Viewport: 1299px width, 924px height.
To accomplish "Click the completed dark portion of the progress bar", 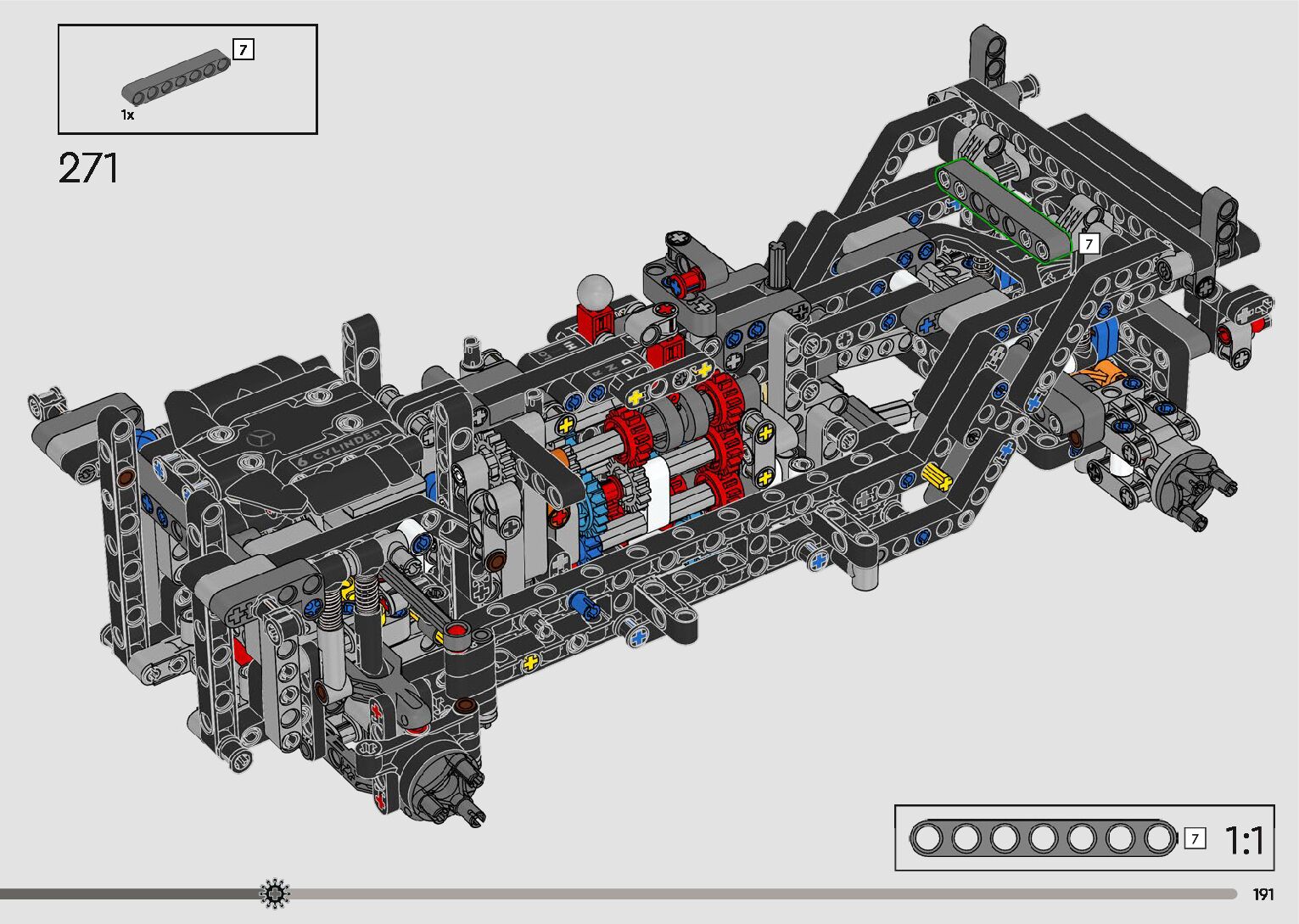I will [x=127, y=893].
